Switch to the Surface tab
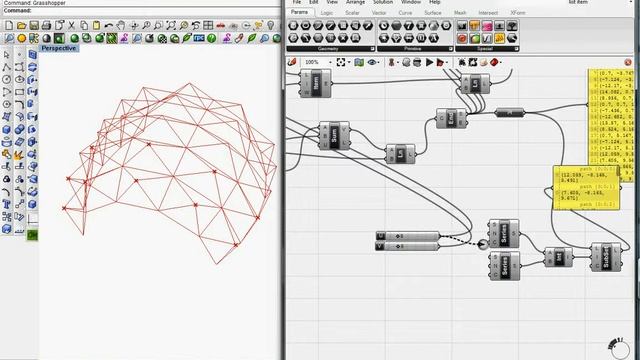 [x=433, y=13]
